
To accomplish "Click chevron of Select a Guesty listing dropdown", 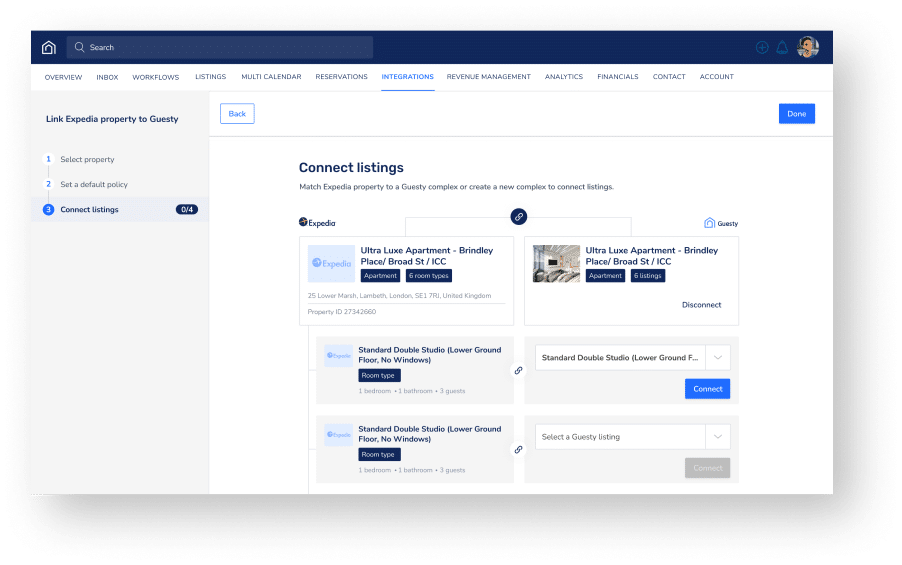I will point(718,437).
